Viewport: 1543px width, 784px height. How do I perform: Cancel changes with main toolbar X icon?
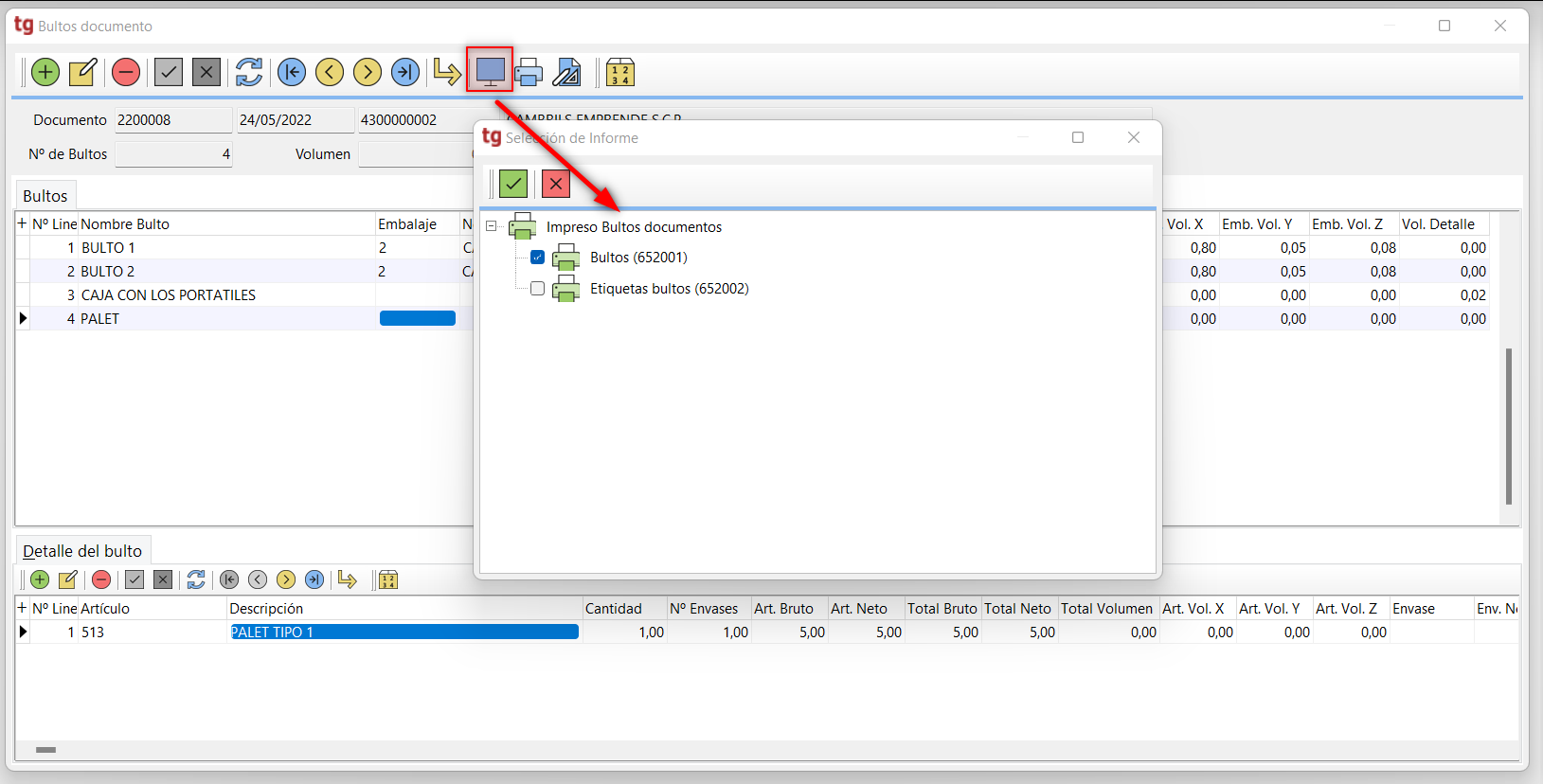pyautogui.click(x=206, y=72)
